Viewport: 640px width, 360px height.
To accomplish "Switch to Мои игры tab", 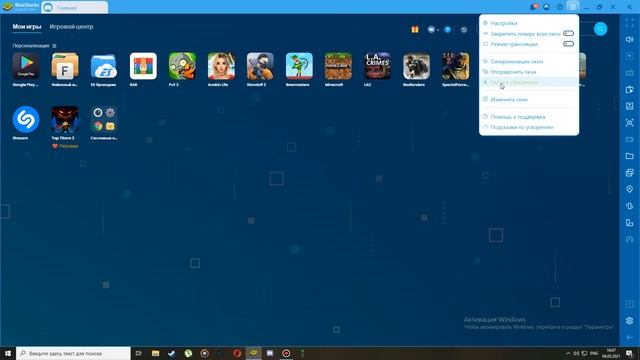I will pos(27,27).
